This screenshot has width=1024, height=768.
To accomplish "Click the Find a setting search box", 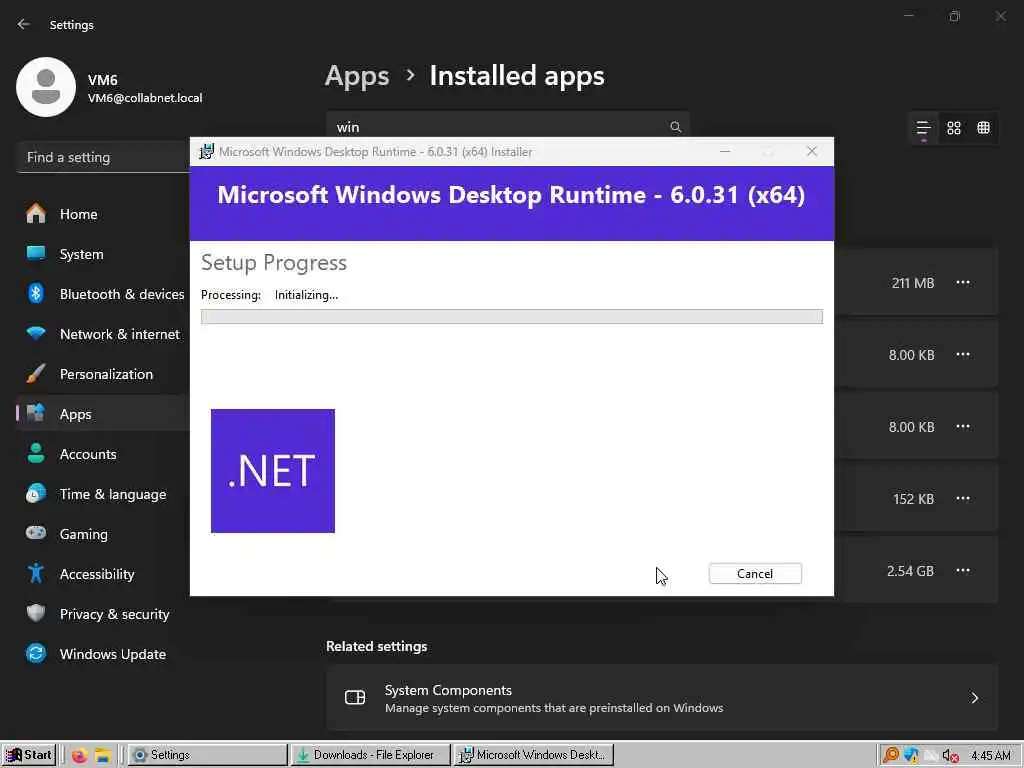I will pyautogui.click(x=103, y=157).
